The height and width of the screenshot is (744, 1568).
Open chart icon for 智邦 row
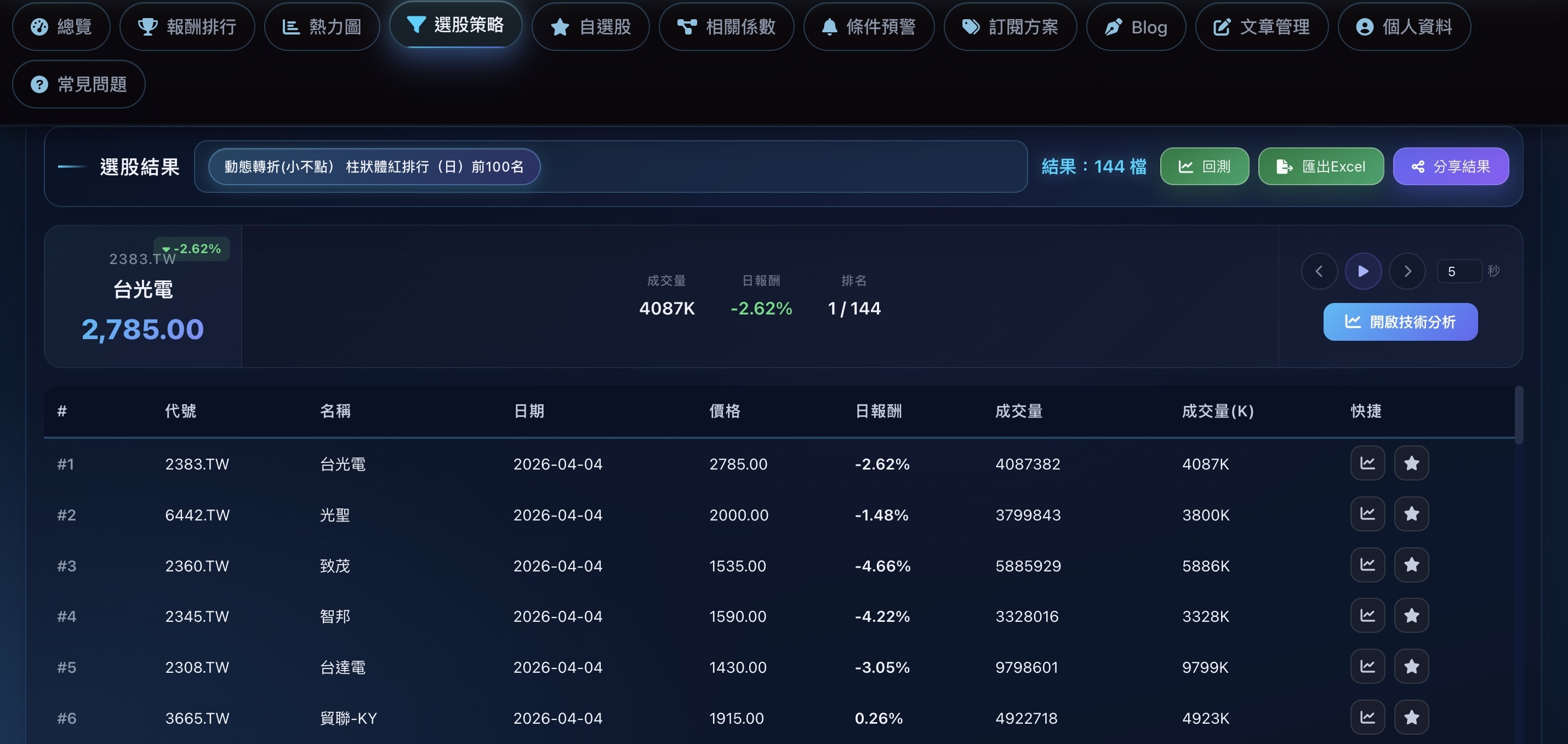pyautogui.click(x=1368, y=616)
